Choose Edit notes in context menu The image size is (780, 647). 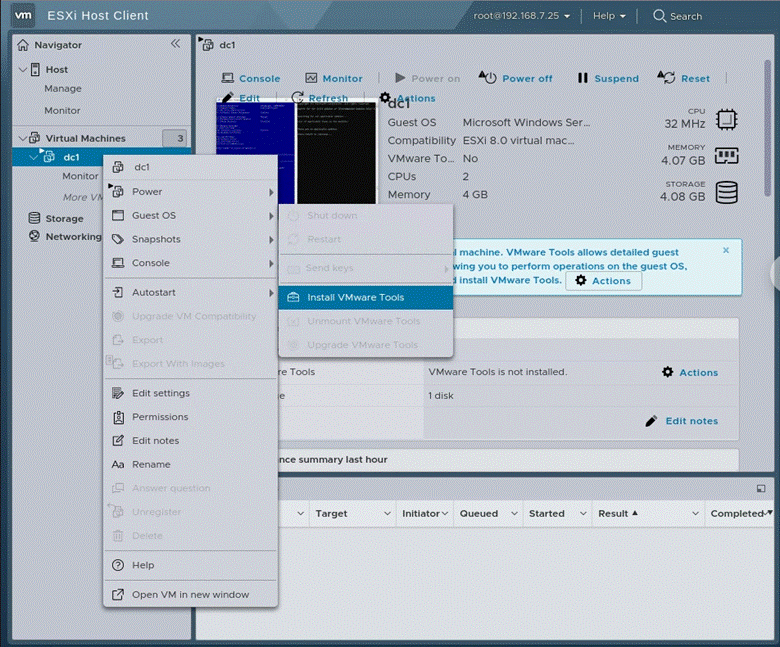190,441
